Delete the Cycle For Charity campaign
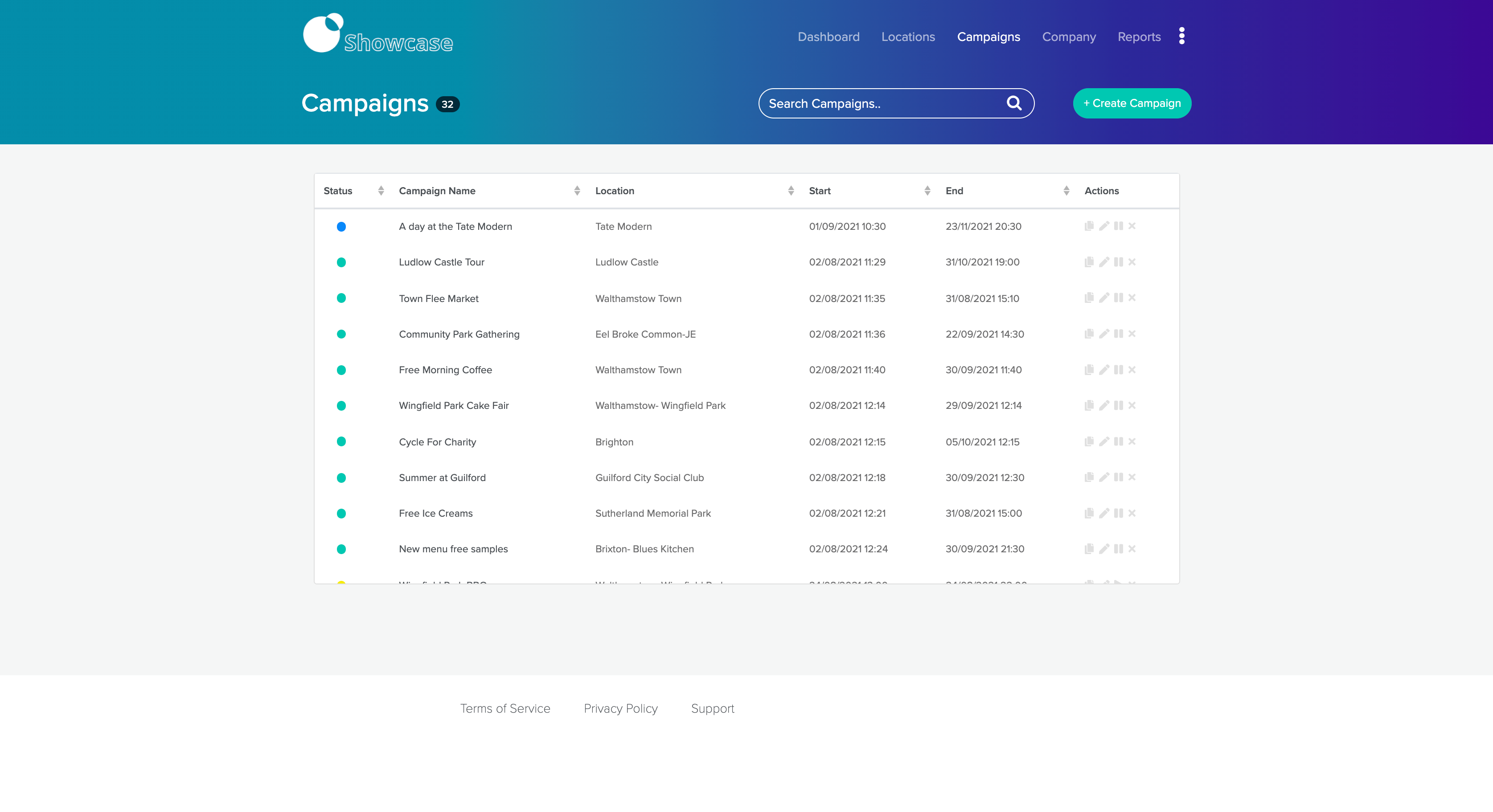 1132,441
